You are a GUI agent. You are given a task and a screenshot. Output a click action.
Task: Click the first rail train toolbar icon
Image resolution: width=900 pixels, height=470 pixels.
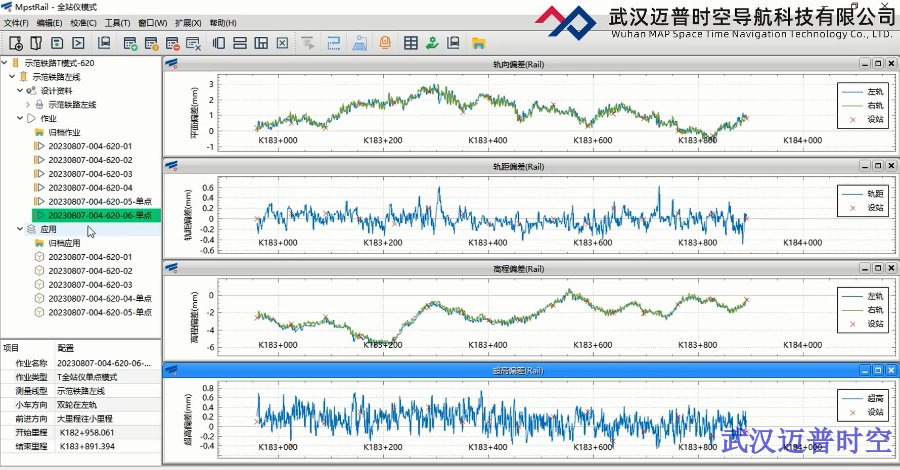[x=104, y=43]
